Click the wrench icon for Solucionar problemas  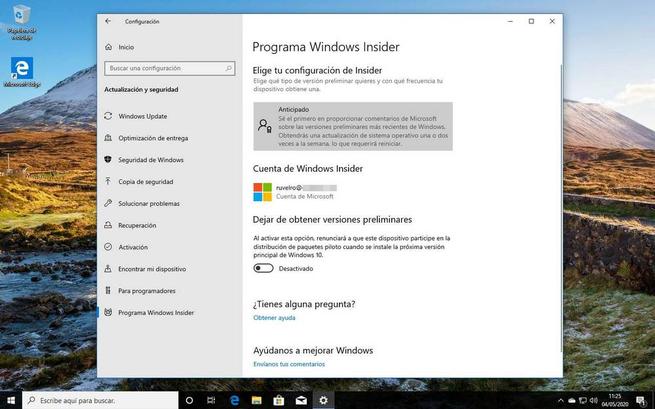coord(108,203)
